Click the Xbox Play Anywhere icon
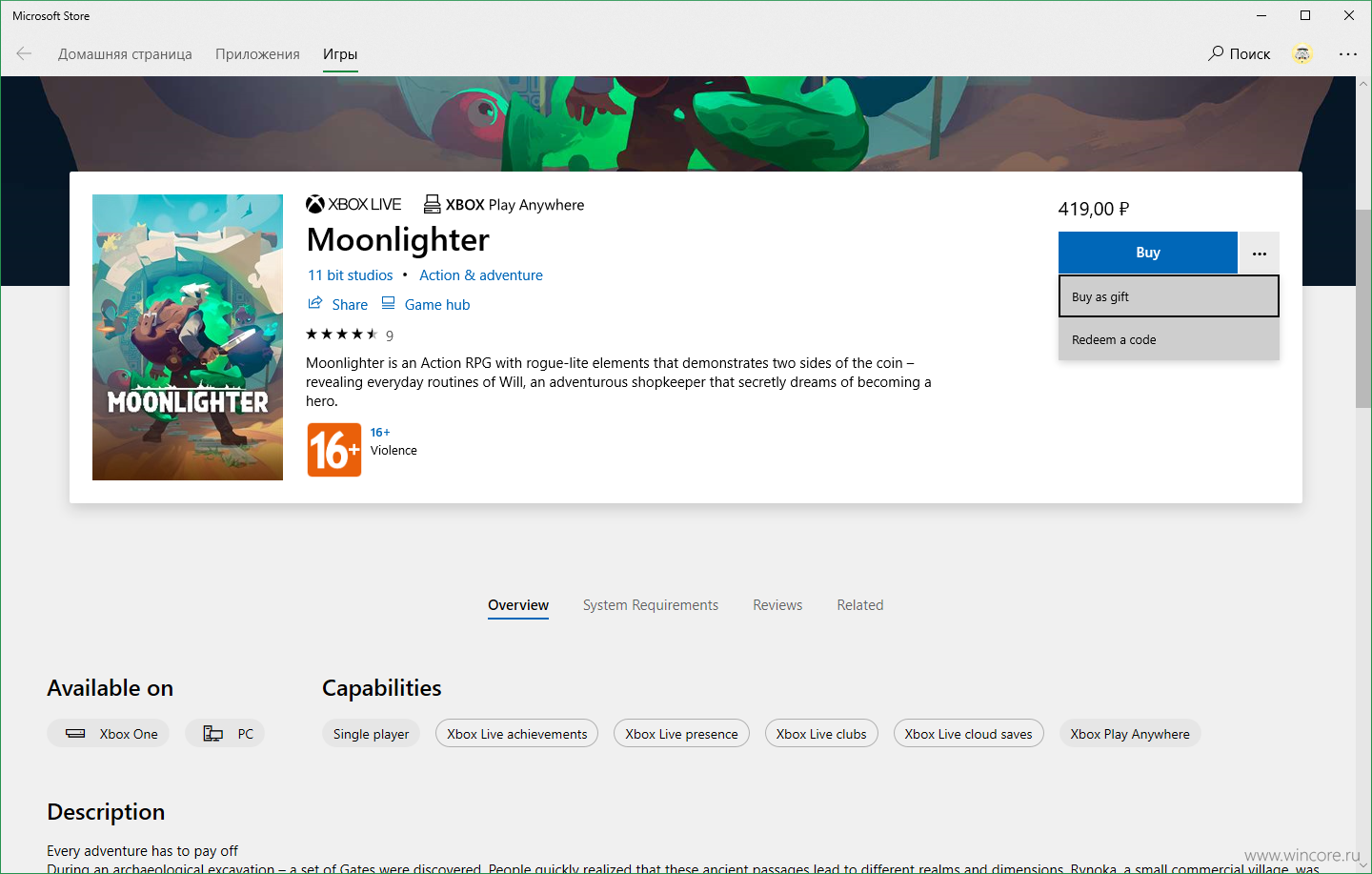1372x874 pixels. [432, 204]
